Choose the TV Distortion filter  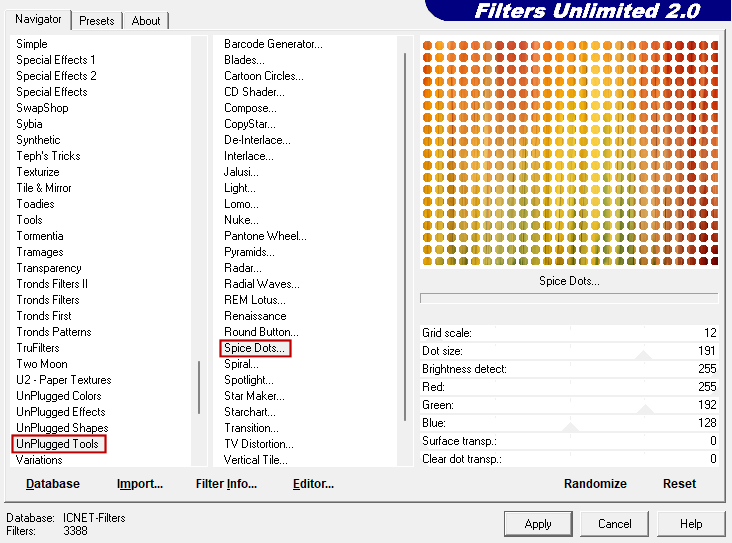tap(258, 444)
